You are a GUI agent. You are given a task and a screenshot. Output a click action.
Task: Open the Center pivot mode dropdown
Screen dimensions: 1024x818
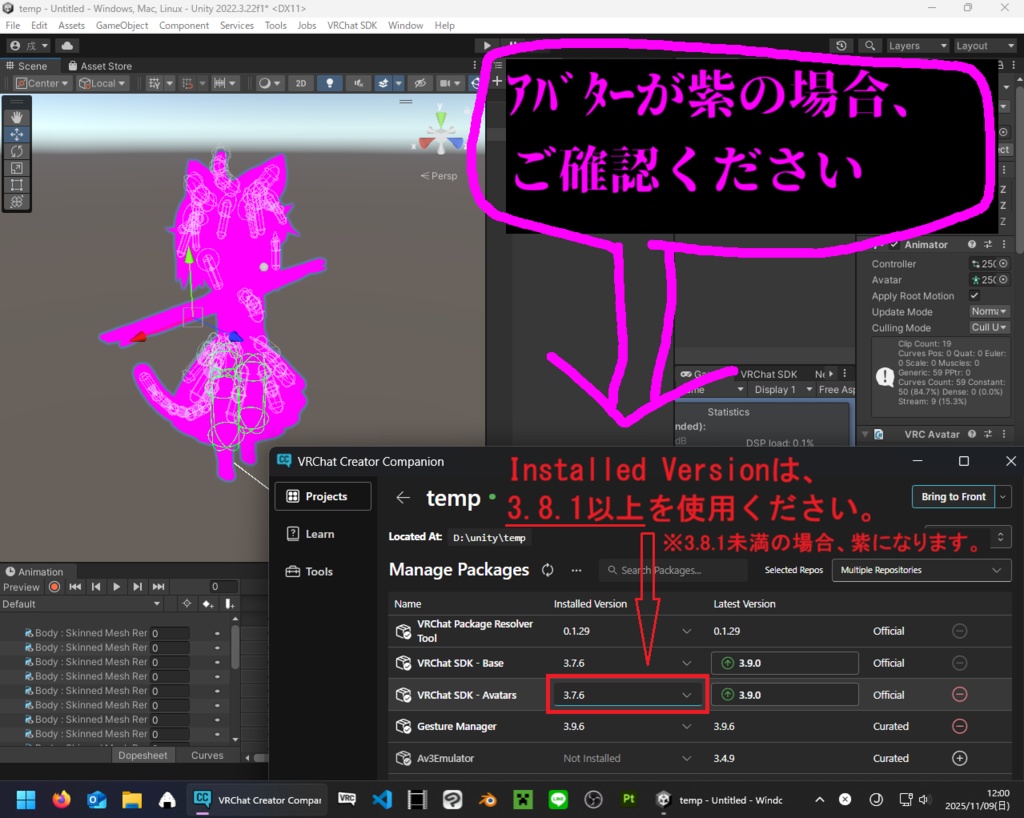click(x=42, y=84)
